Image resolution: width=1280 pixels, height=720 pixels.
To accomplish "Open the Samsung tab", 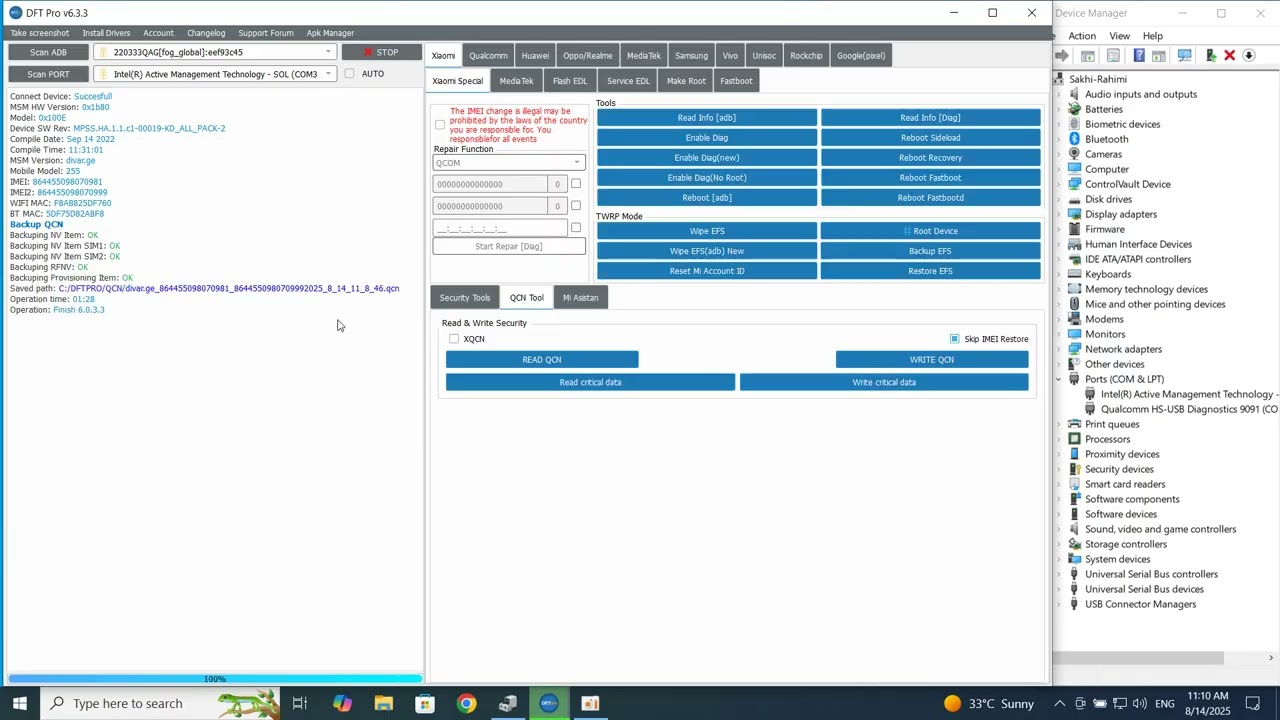I will 691,56.
